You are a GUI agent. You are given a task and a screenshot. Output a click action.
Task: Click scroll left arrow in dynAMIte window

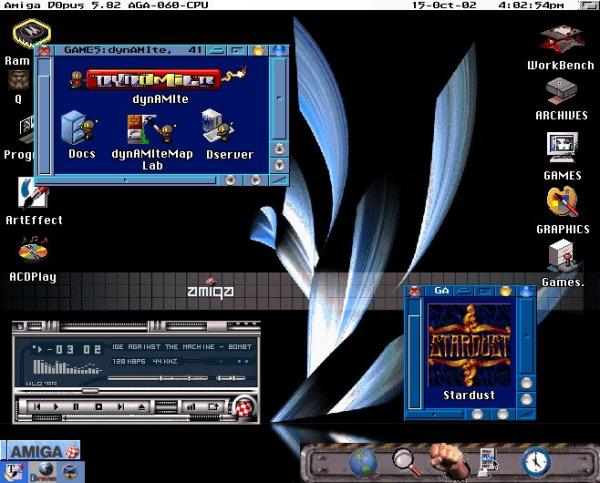pos(230,180)
